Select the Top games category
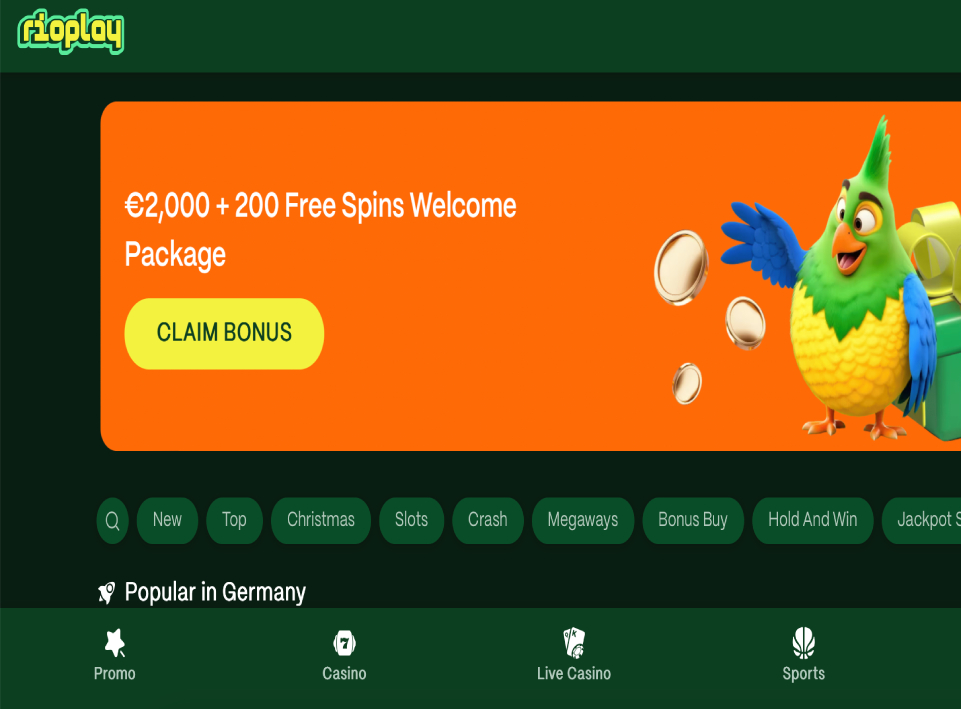Image resolution: width=961 pixels, height=709 pixels. click(234, 521)
